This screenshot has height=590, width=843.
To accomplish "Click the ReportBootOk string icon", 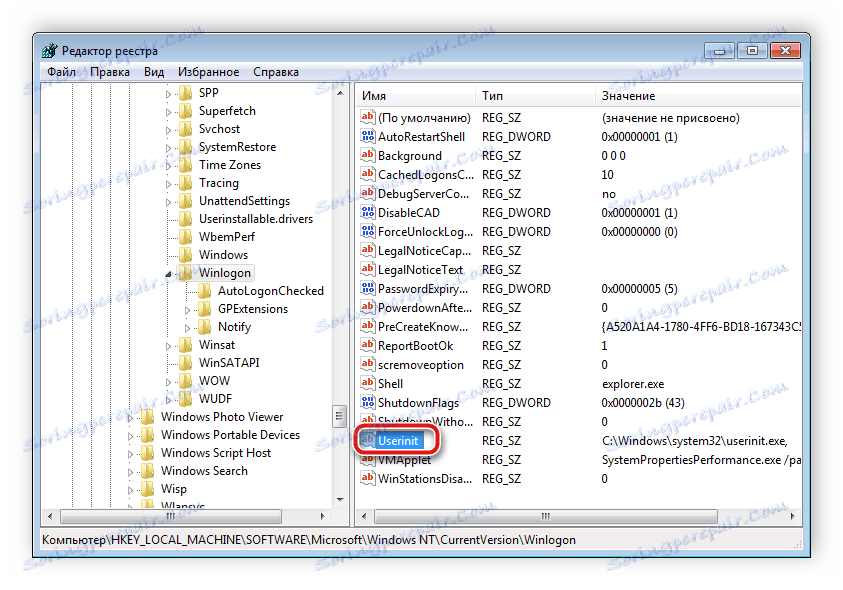I will pos(368,345).
